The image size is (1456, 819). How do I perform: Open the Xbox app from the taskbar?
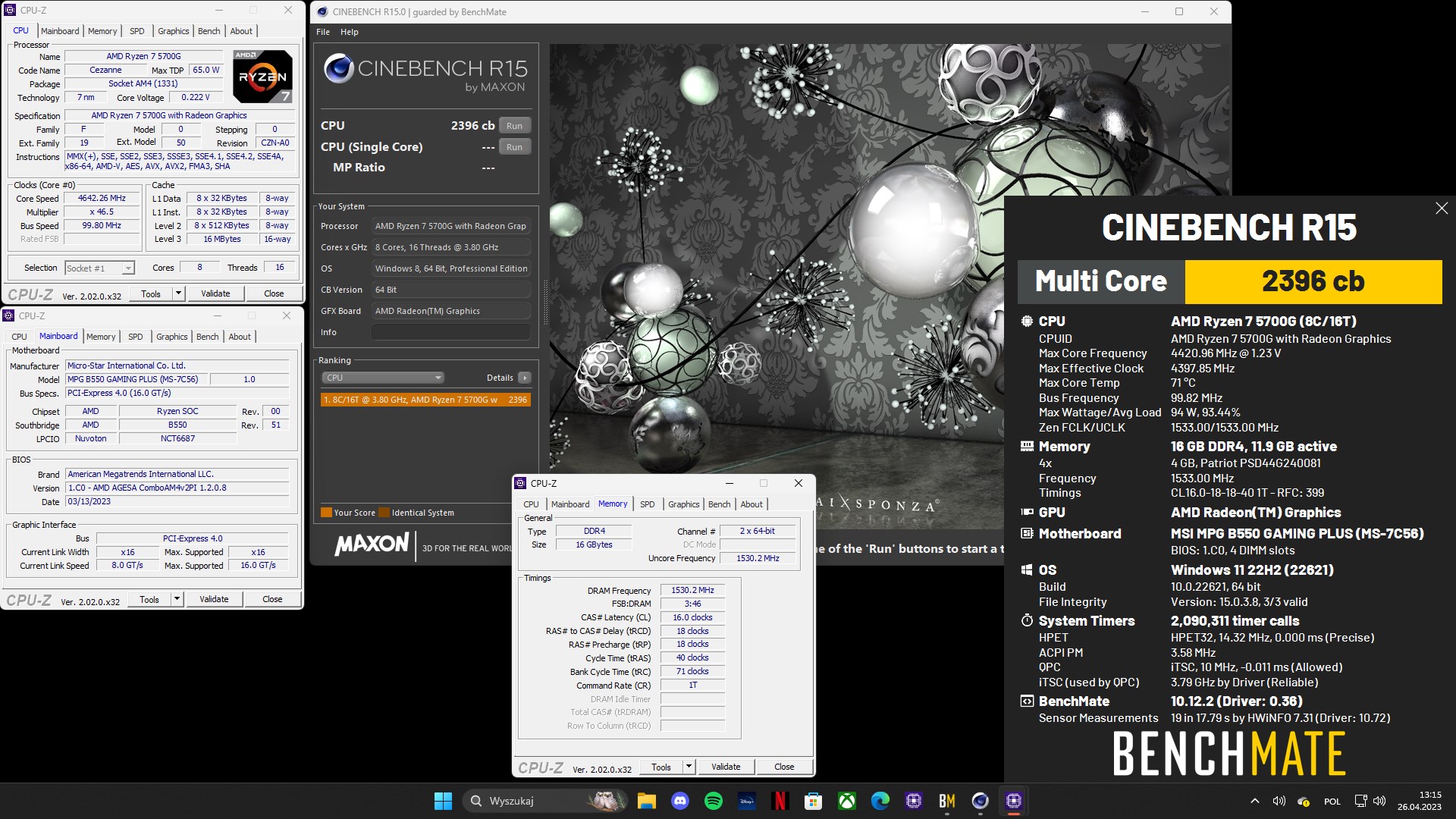pyautogui.click(x=846, y=801)
